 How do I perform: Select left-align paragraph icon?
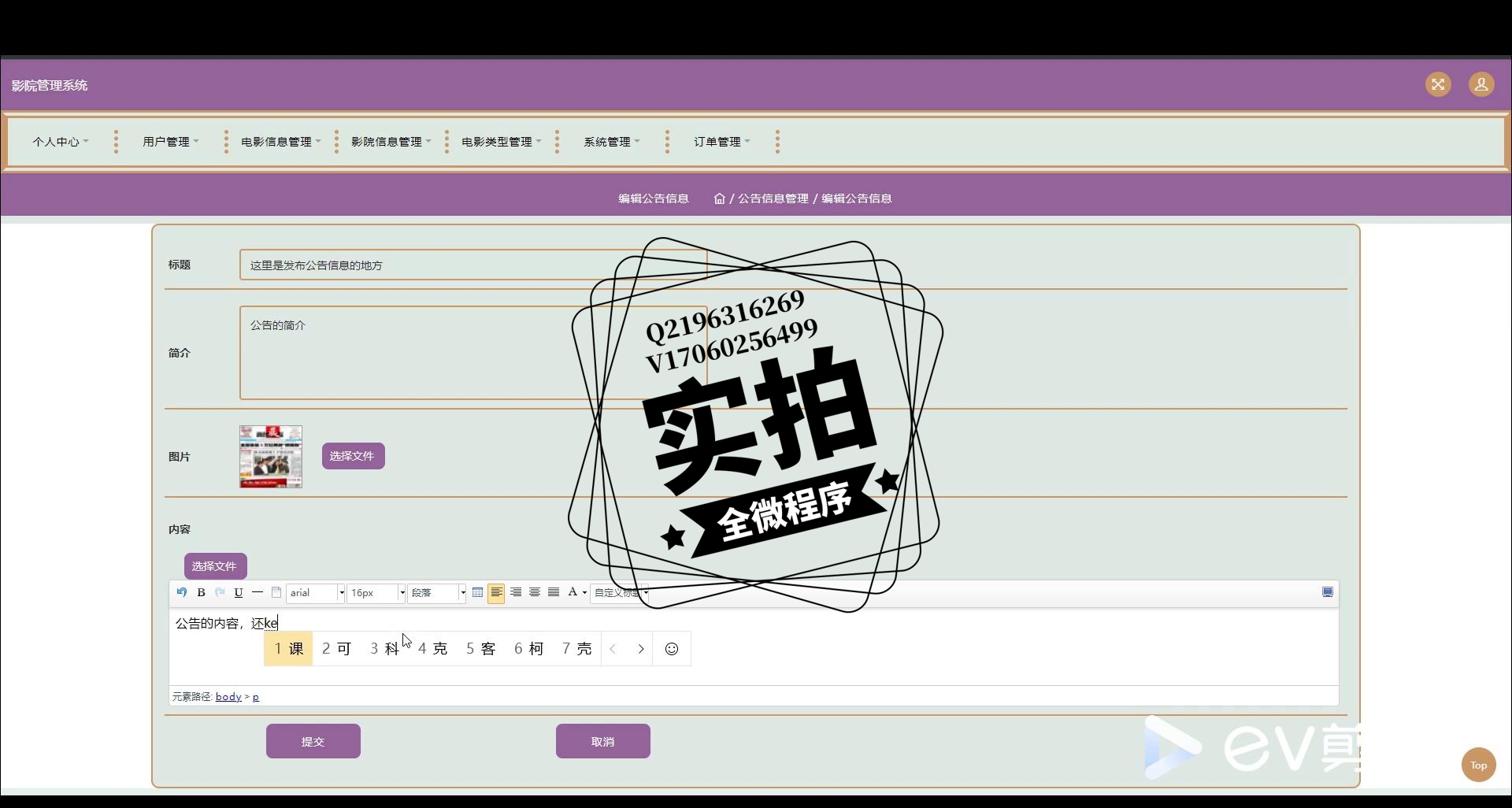[496, 592]
